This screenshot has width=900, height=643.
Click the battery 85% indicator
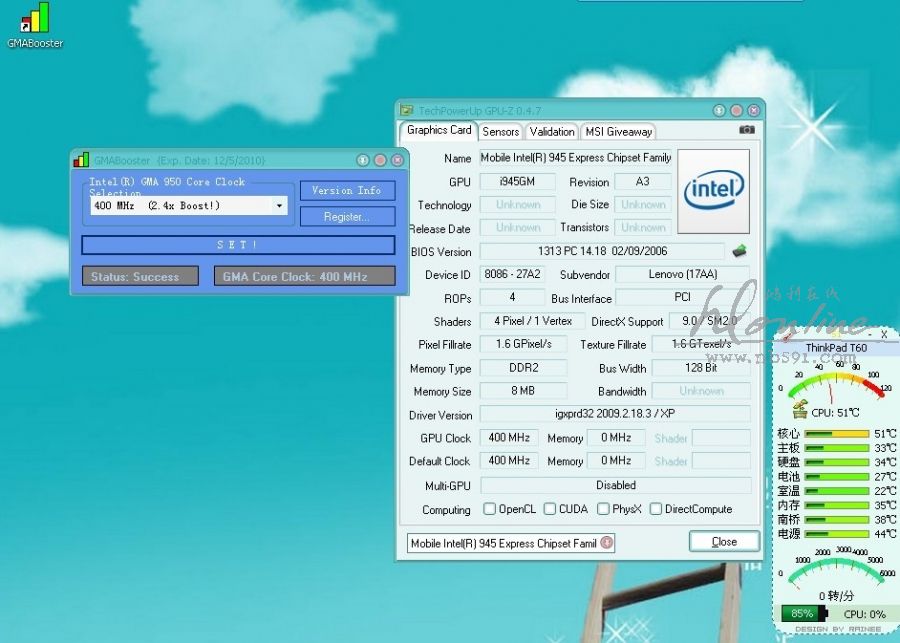pos(802,613)
